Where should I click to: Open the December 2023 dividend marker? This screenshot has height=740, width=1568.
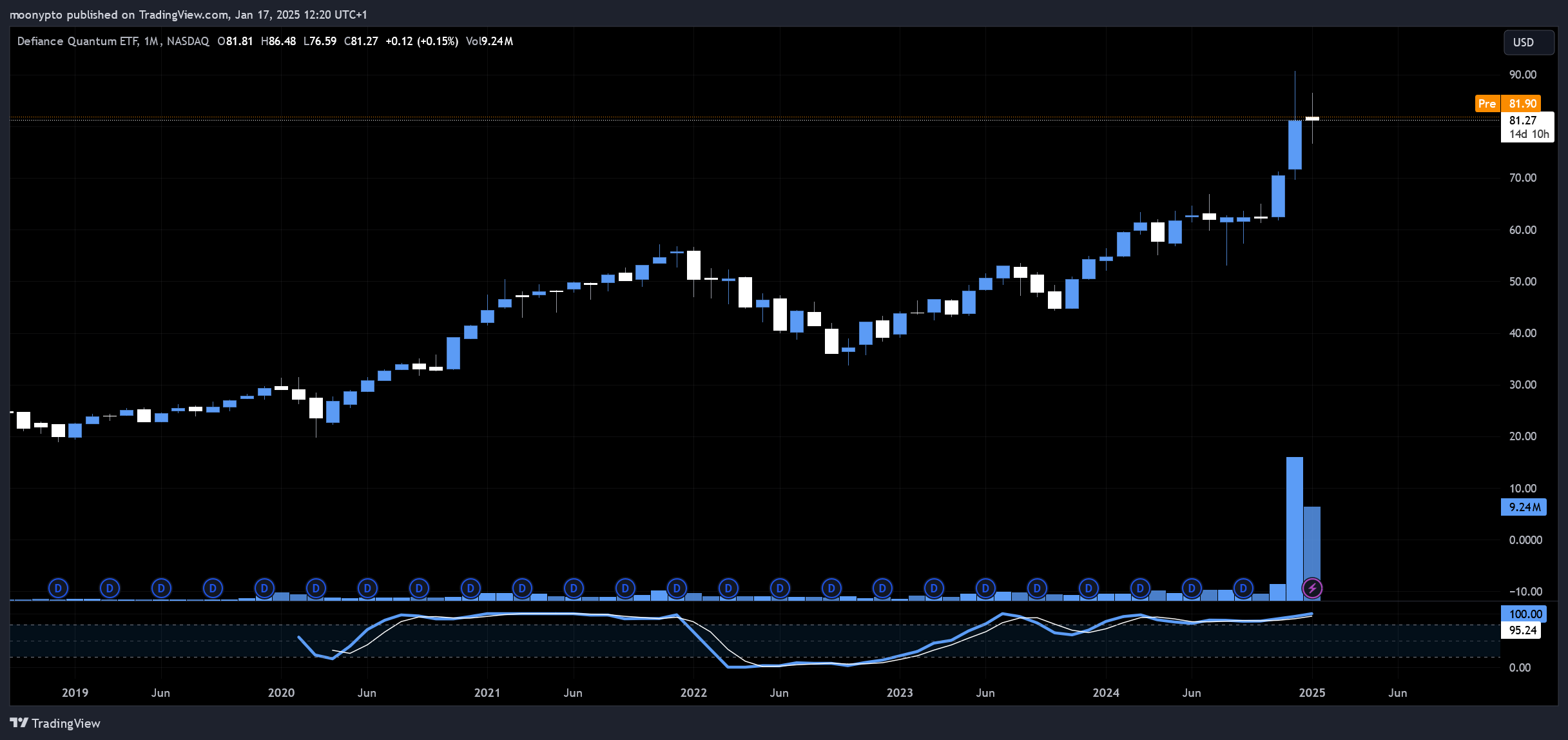[x=1089, y=588]
